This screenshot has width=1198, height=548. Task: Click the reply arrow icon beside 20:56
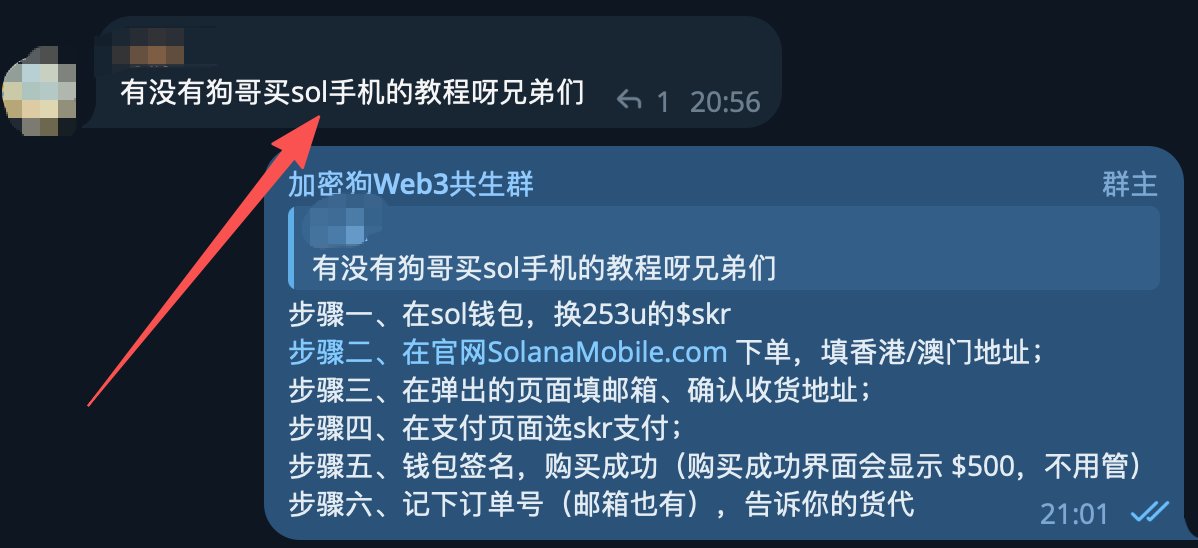tap(628, 101)
